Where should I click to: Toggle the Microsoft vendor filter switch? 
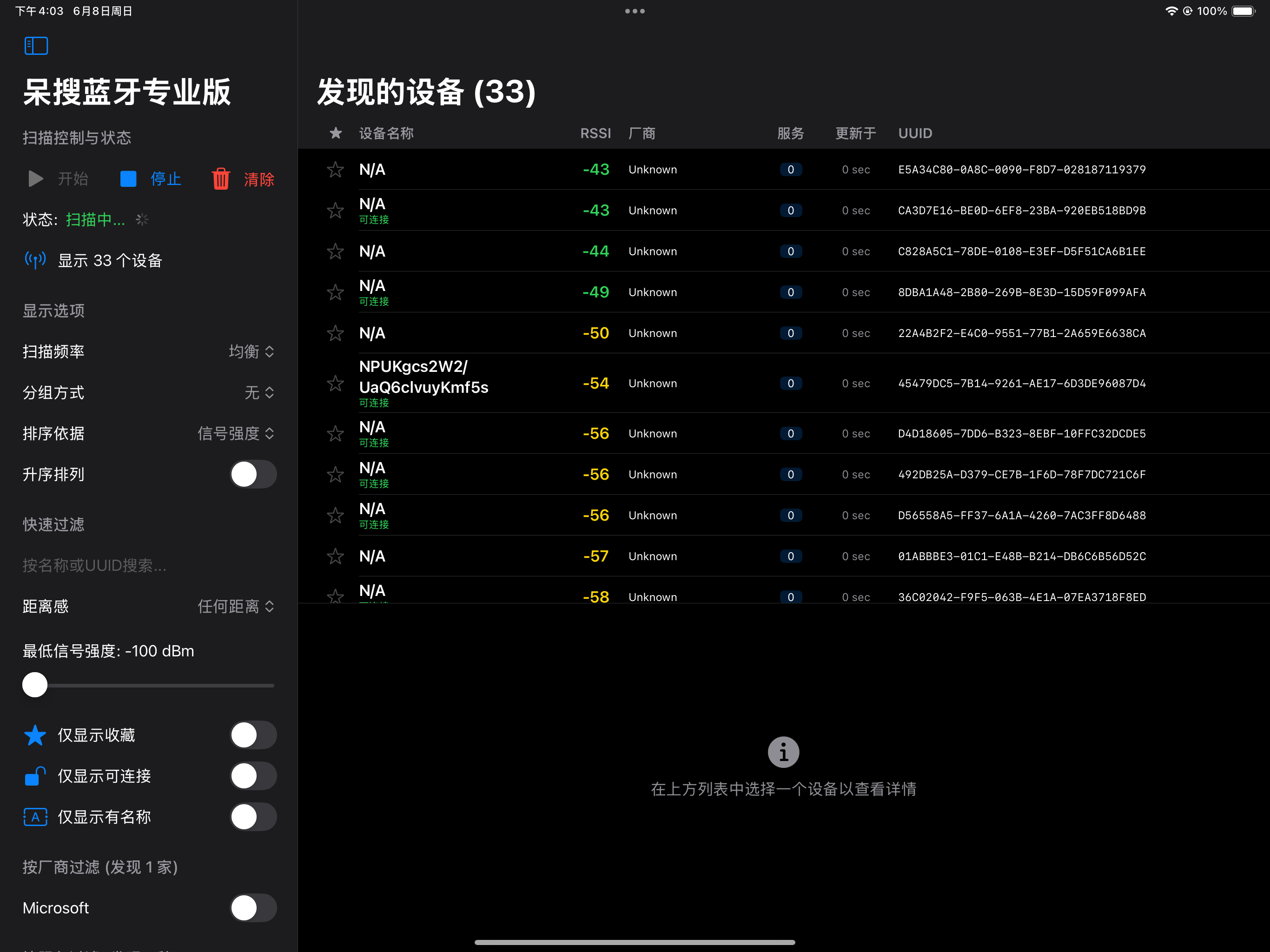click(253, 908)
